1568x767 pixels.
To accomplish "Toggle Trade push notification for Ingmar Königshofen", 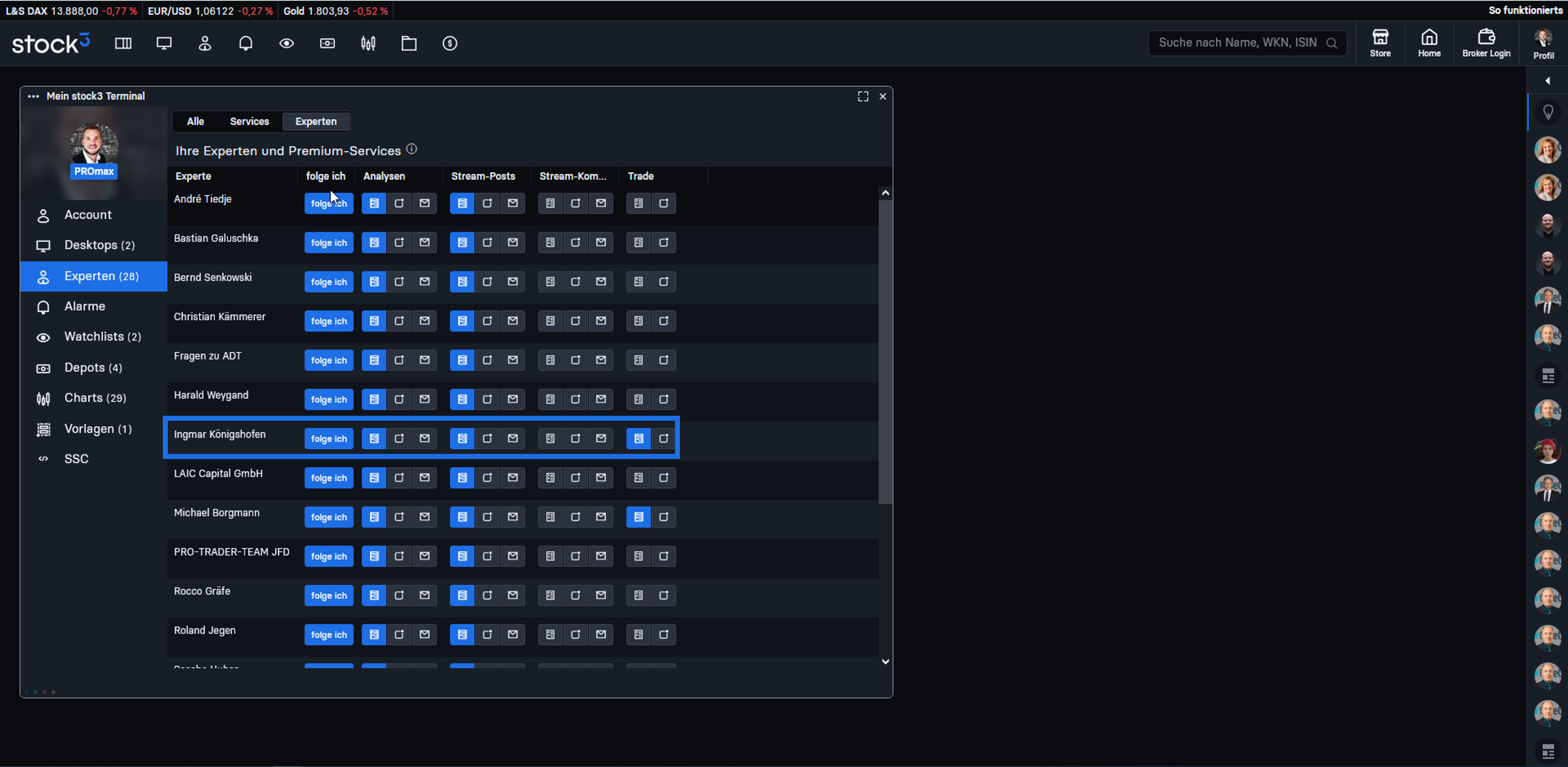I will (664, 439).
